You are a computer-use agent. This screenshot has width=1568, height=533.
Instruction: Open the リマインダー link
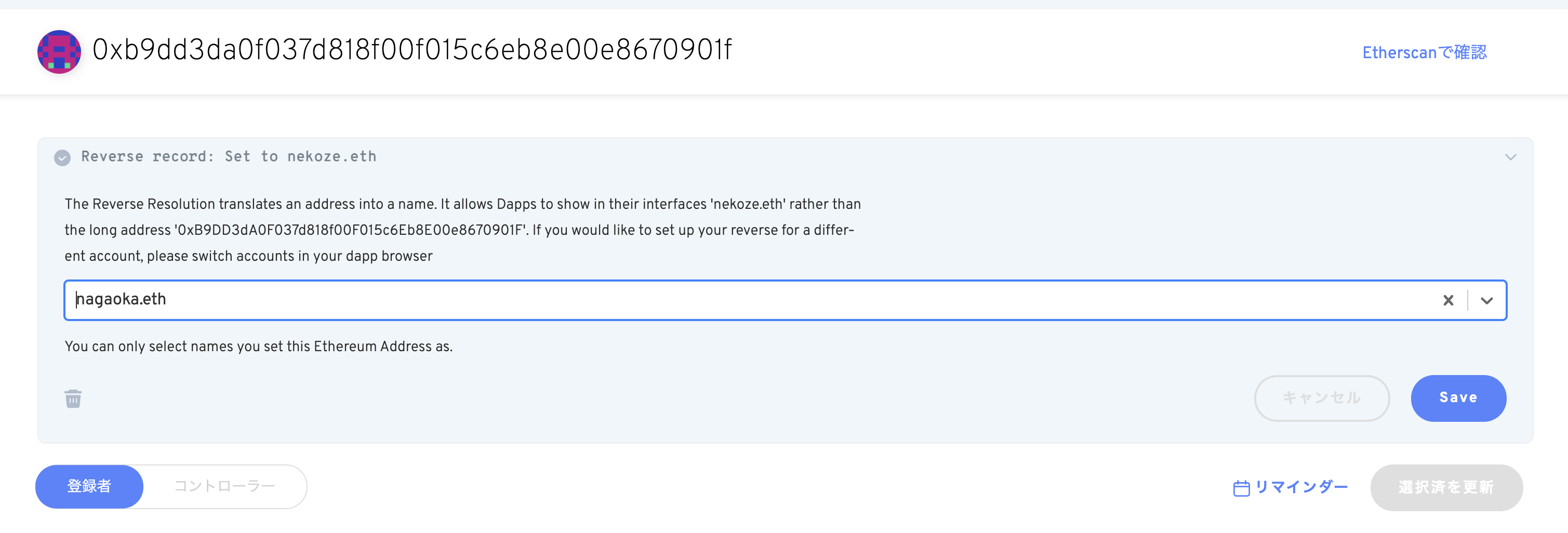click(1301, 487)
